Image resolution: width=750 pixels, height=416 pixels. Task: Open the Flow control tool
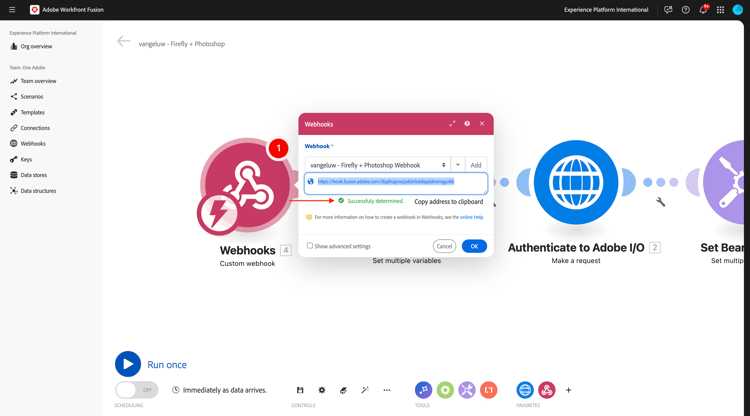(423, 390)
